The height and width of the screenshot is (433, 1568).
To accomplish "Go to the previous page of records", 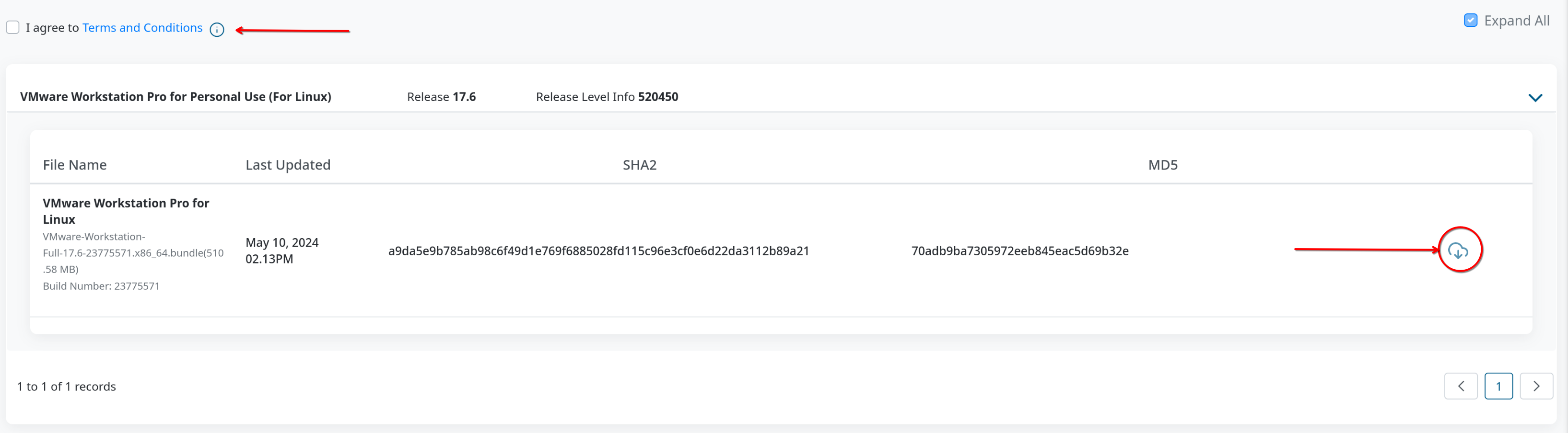I will (x=1460, y=386).
